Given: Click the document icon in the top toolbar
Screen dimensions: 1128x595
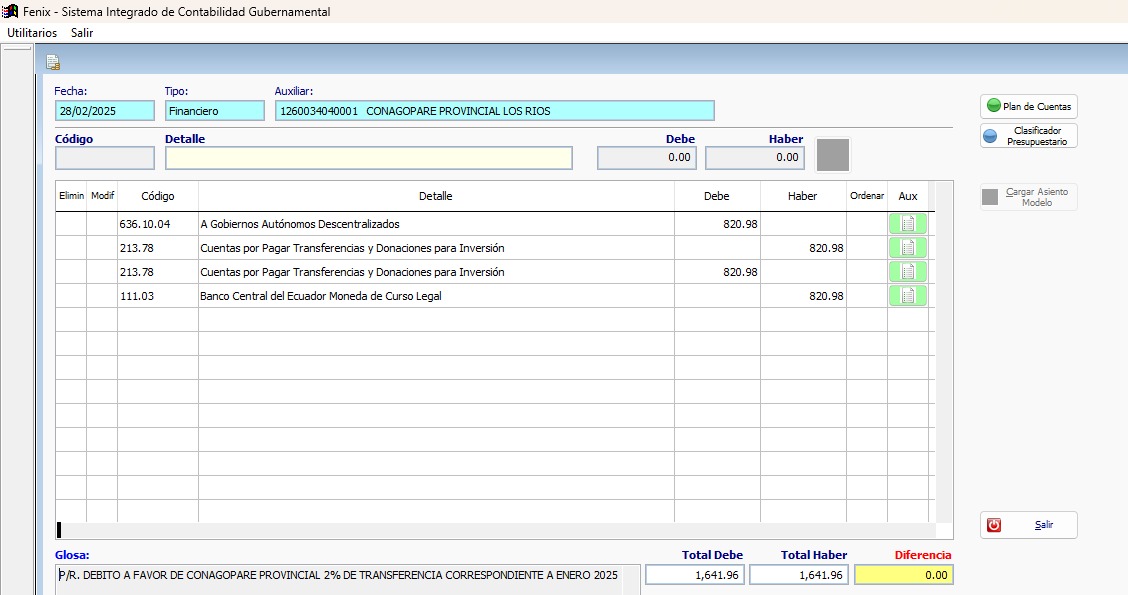Looking at the screenshot, I should coord(53,62).
